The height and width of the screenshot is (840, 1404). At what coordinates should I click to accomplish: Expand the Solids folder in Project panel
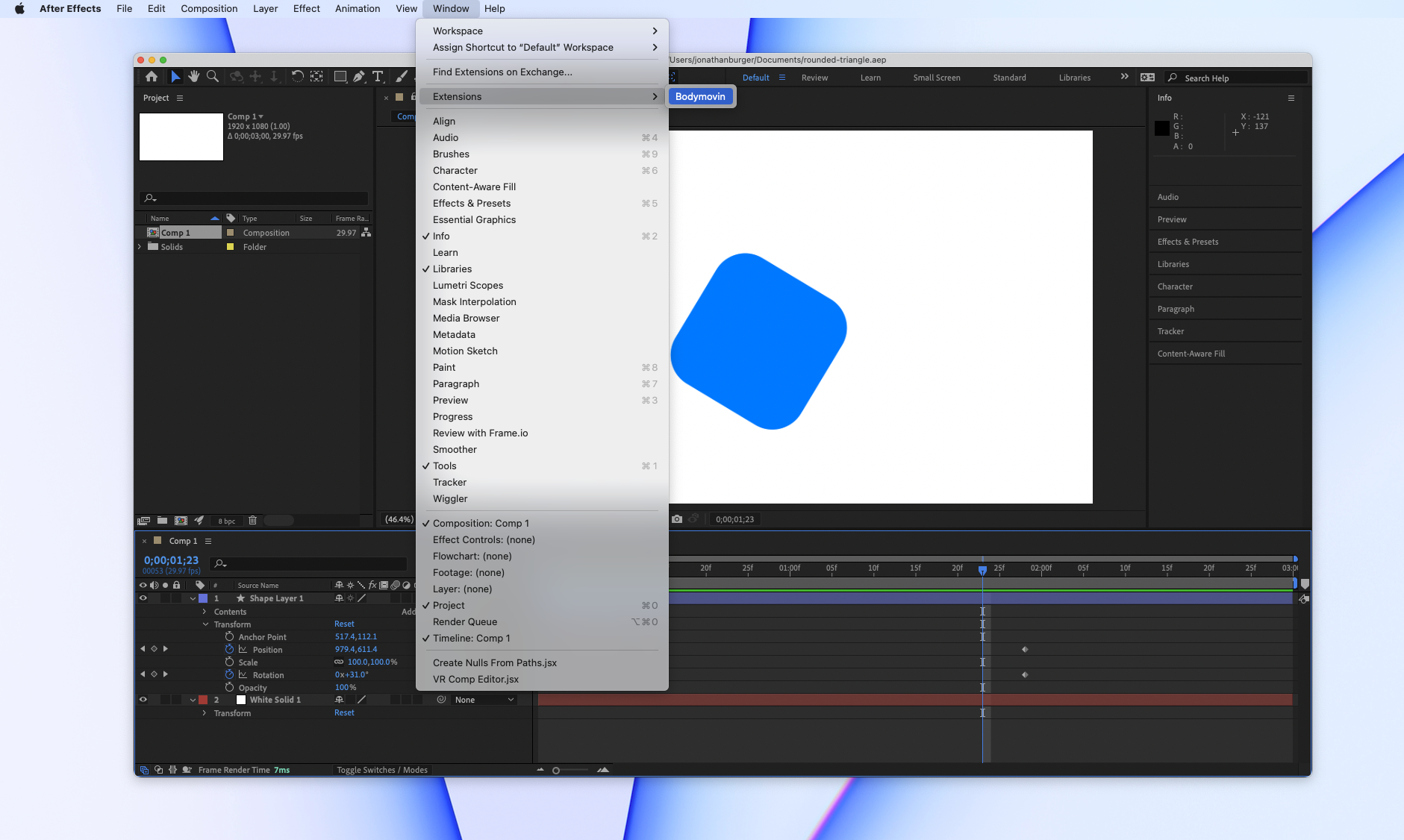(140, 247)
